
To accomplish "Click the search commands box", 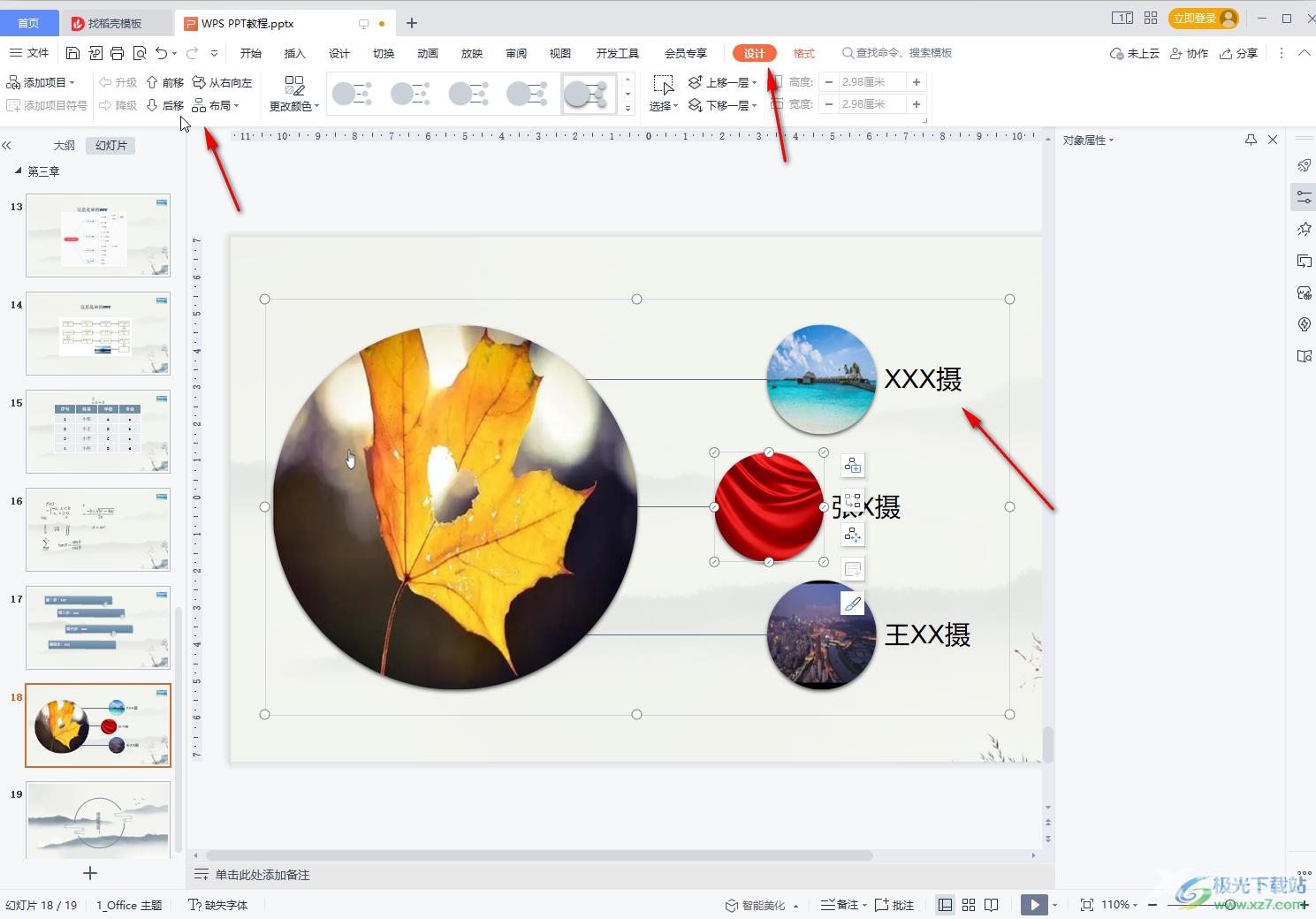I will click(897, 53).
